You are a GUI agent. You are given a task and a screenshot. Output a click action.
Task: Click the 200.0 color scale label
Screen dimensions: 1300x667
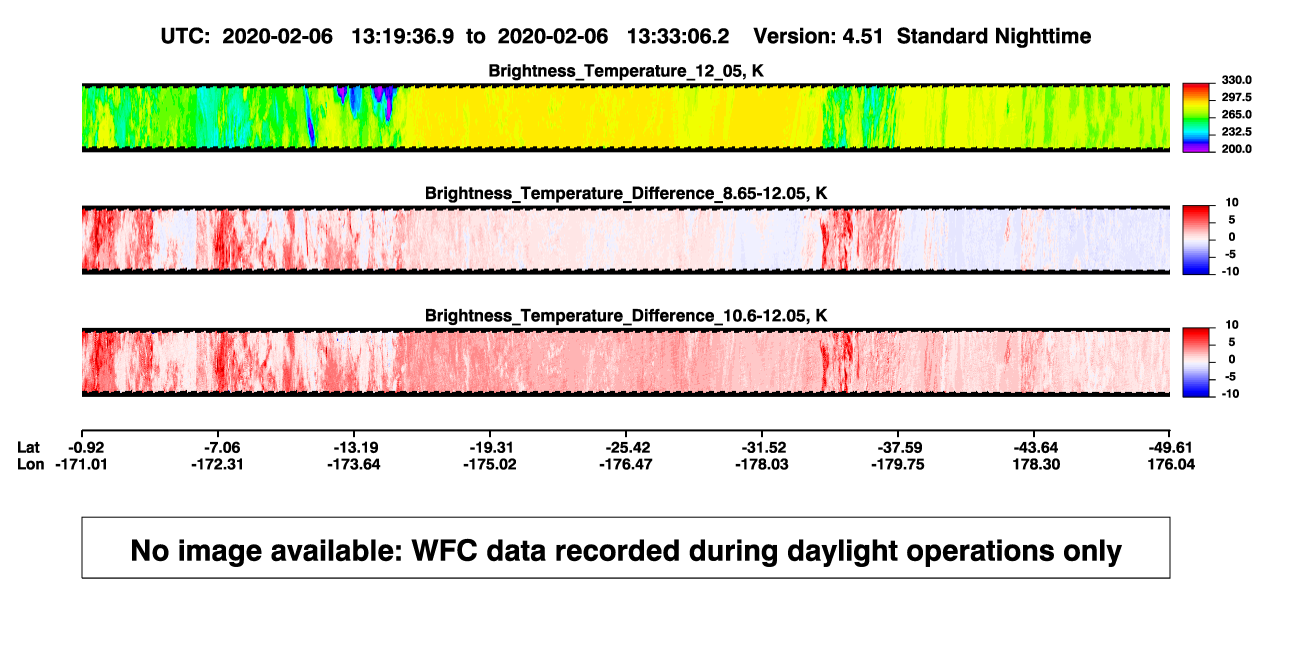[1237, 148]
